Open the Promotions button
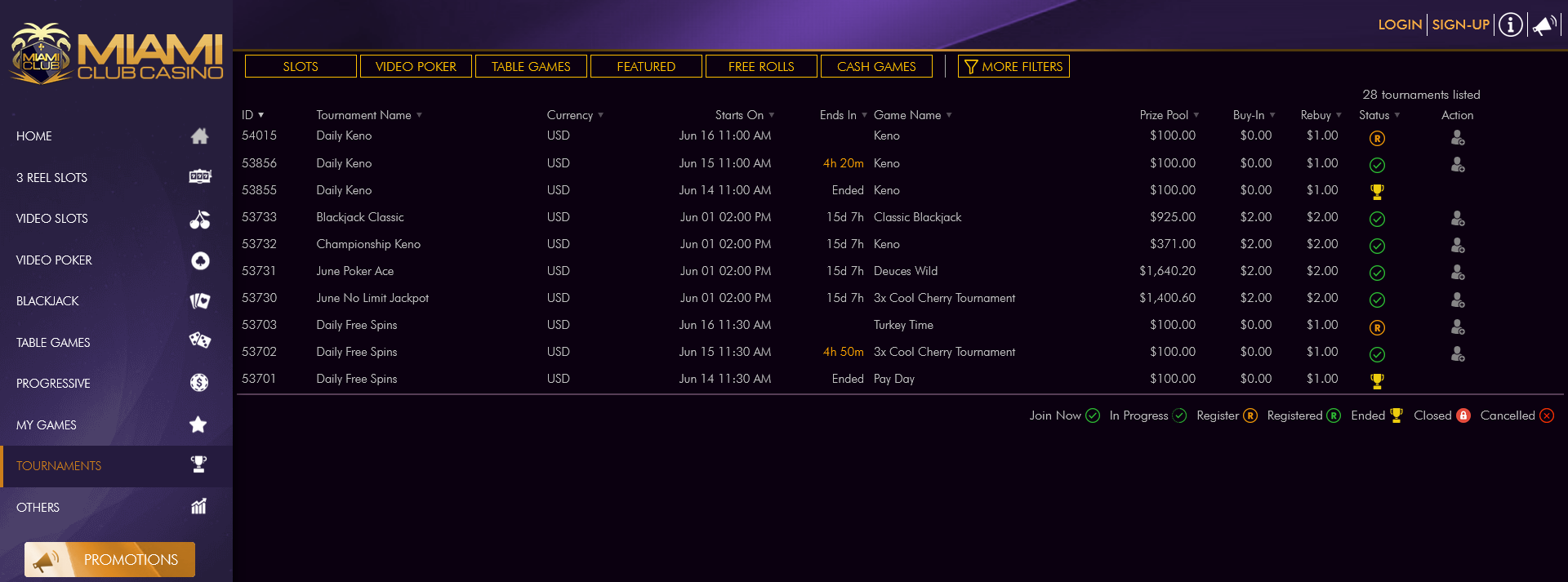 tap(109, 559)
